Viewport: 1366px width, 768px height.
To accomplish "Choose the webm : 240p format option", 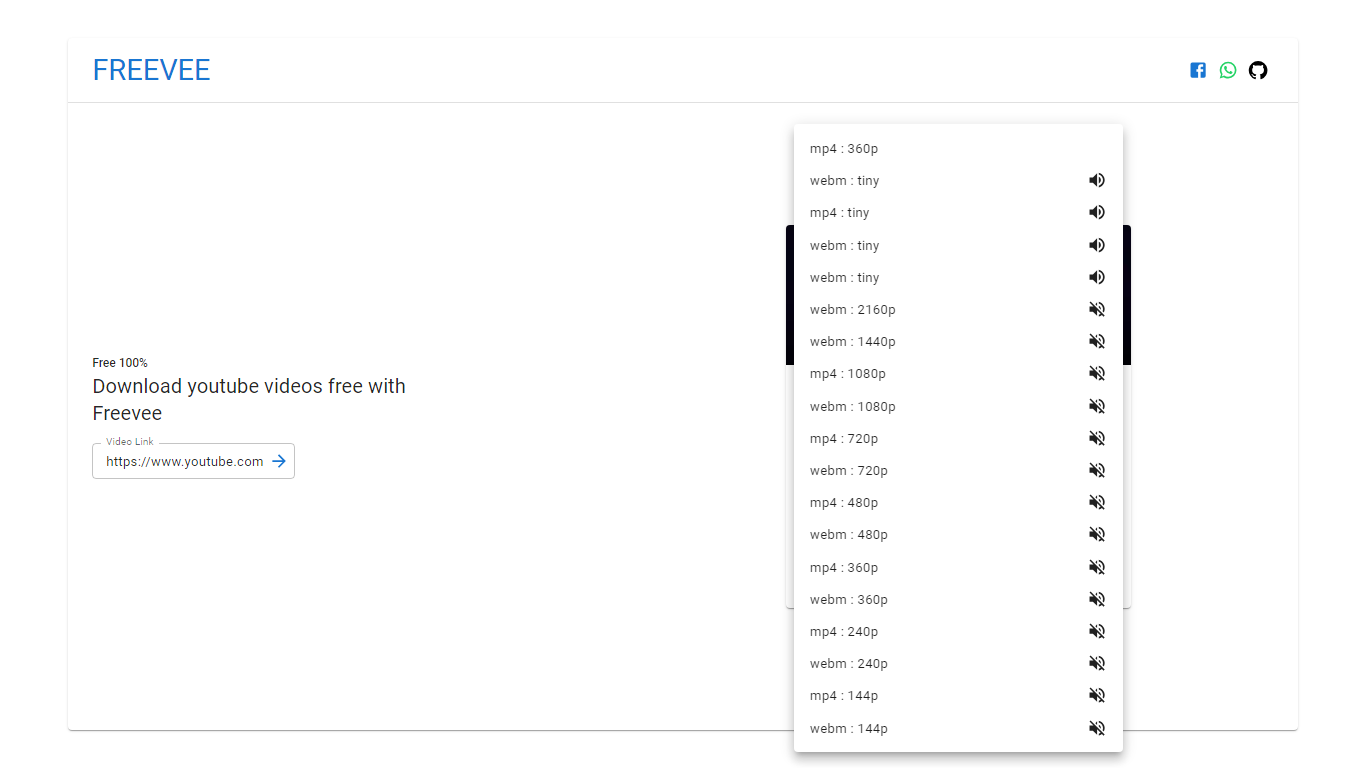I will 958,663.
